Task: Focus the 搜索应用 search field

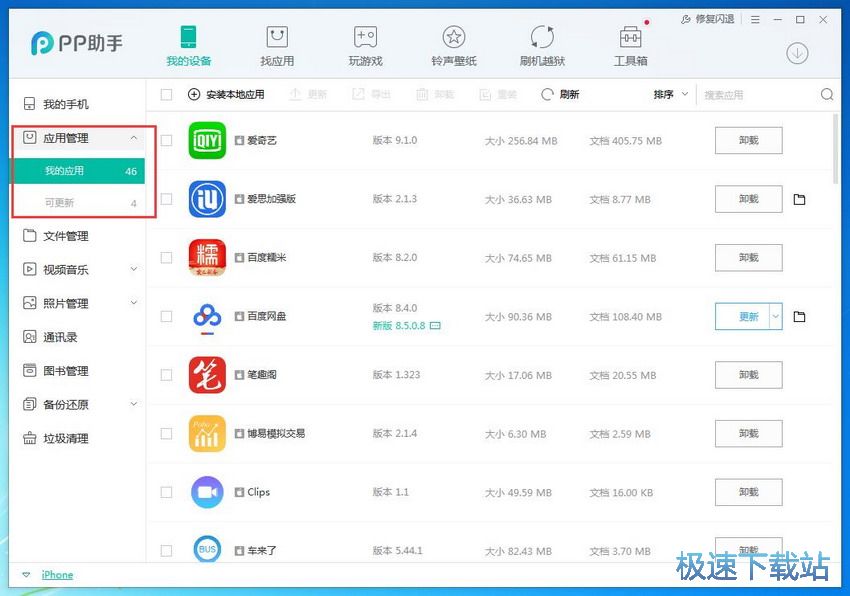Action: coord(759,95)
